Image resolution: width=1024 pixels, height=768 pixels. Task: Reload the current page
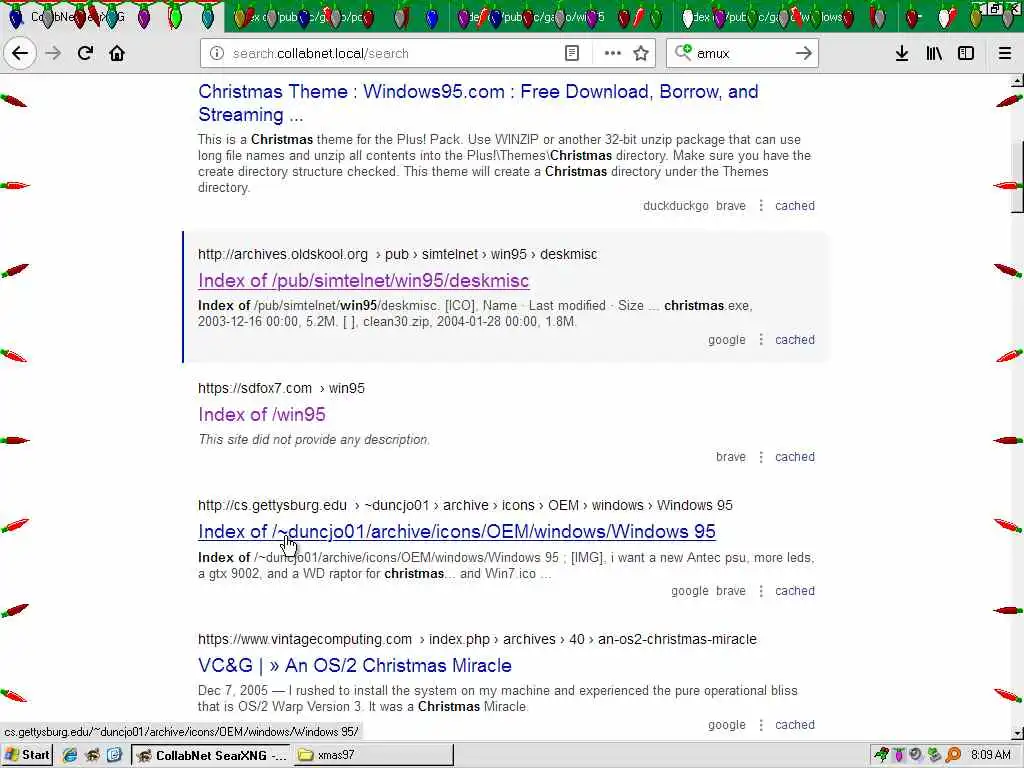point(85,53)
